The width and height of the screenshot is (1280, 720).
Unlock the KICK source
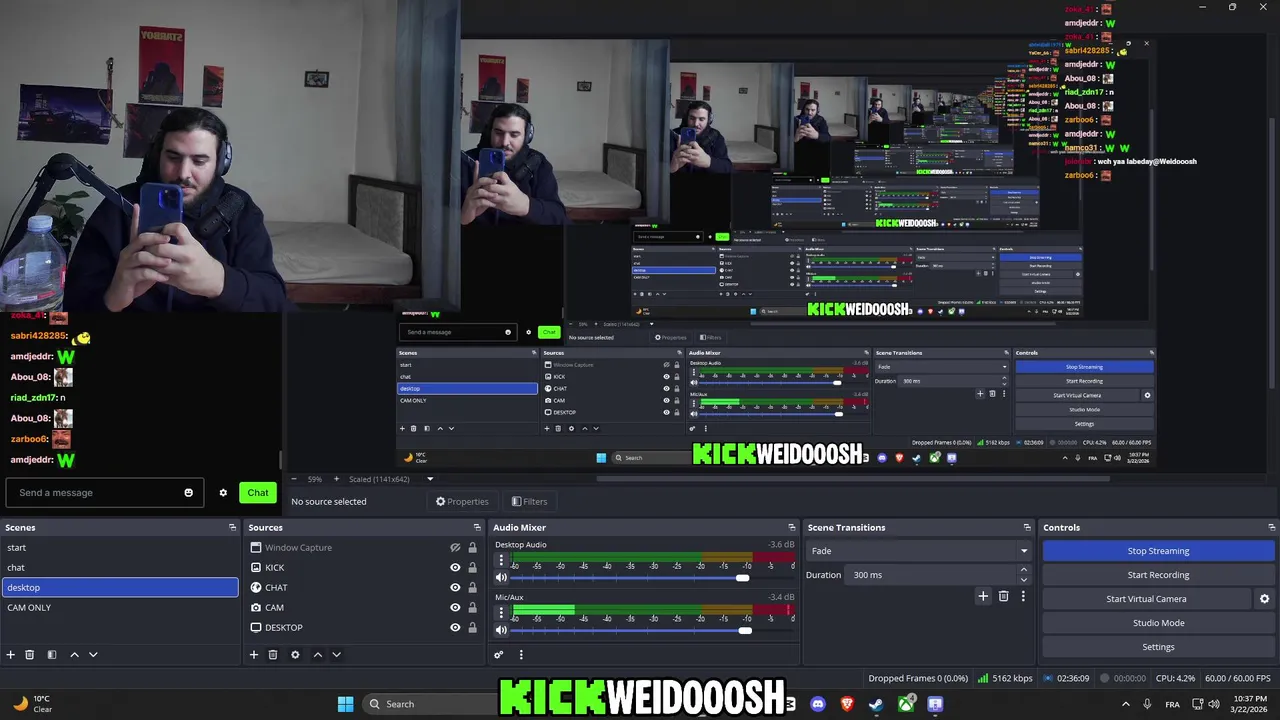click(472, 567)
